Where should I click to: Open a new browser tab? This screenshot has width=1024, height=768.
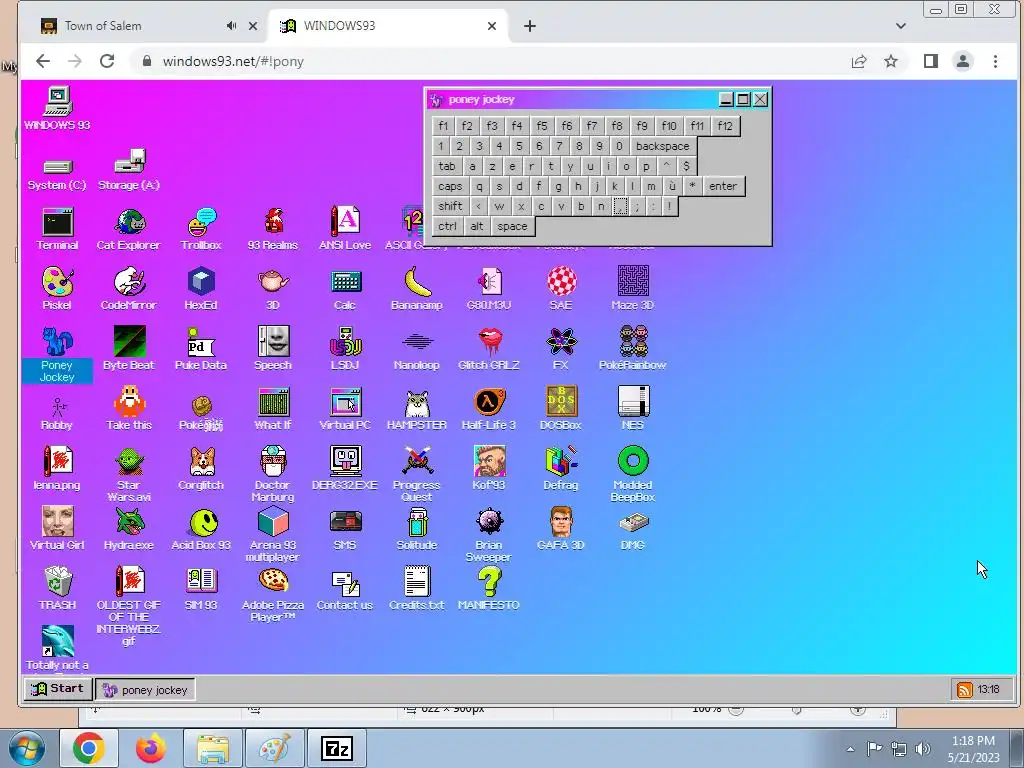point(530,26)
